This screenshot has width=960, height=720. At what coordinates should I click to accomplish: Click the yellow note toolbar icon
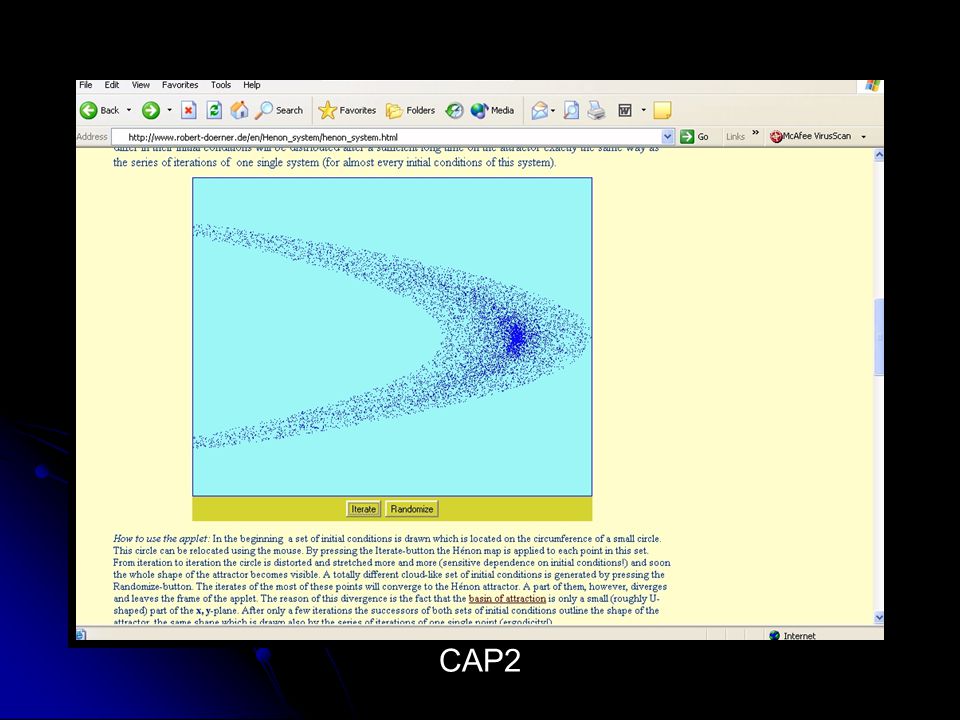(662, 110)
